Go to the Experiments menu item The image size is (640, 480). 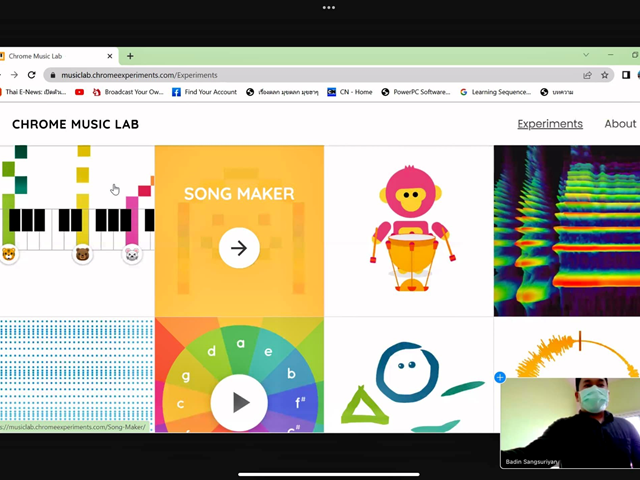(x=550, y=124)
